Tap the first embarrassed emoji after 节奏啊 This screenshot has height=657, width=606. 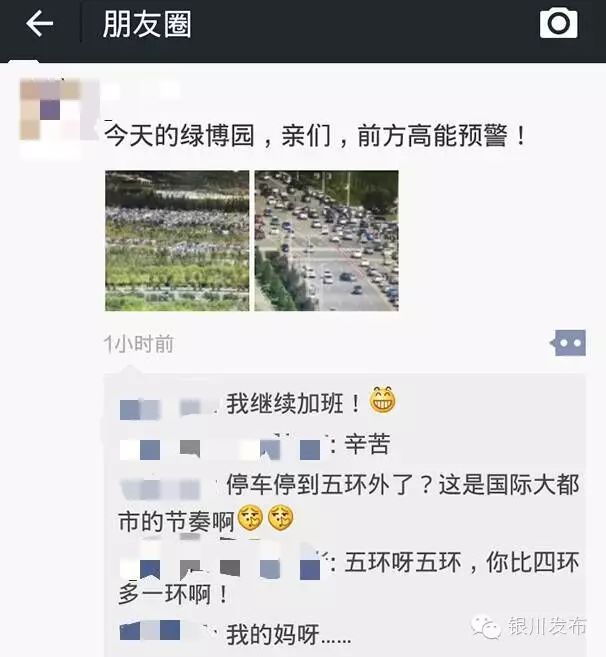(250, 518)
